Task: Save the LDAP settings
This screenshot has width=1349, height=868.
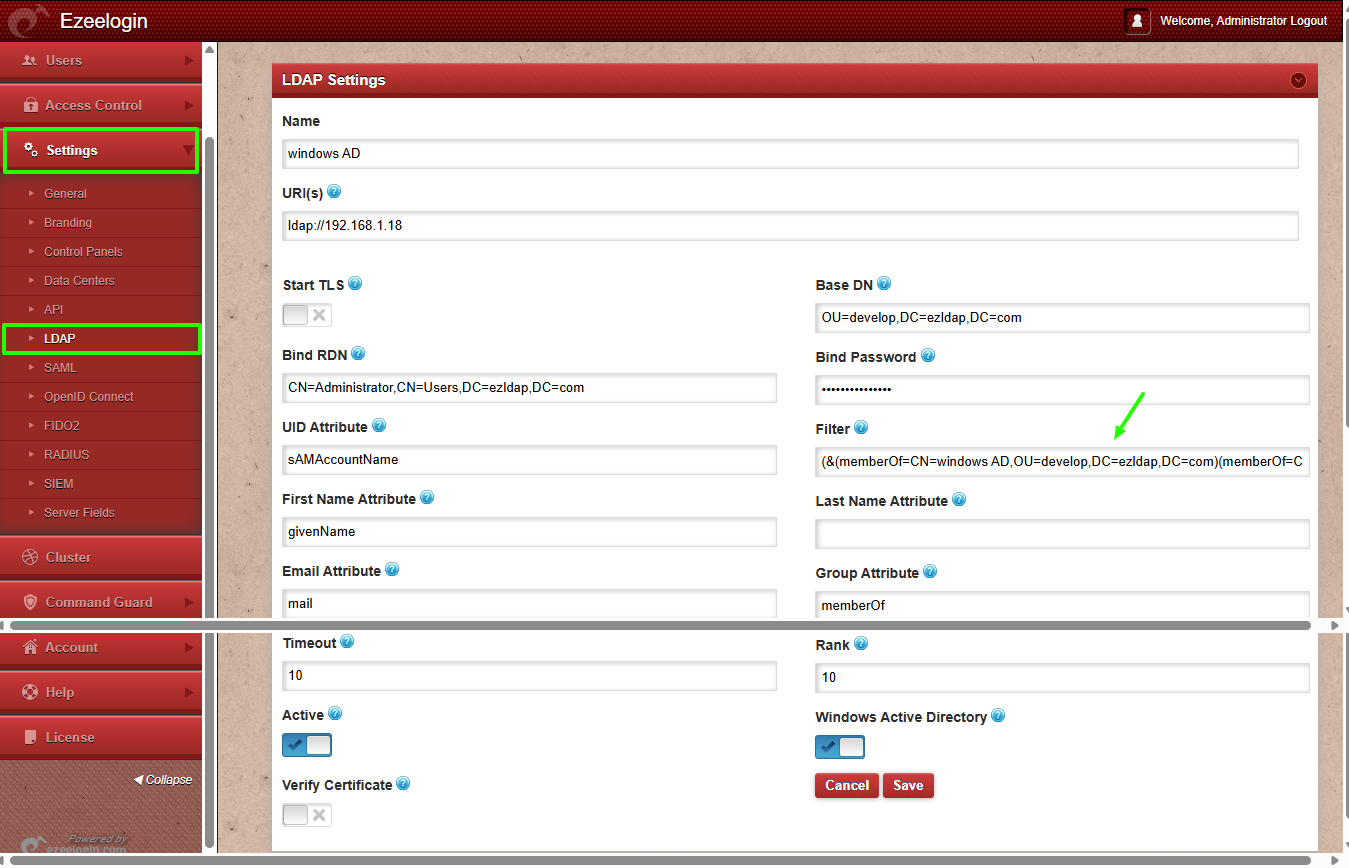Action: click(x=908, y=785)
